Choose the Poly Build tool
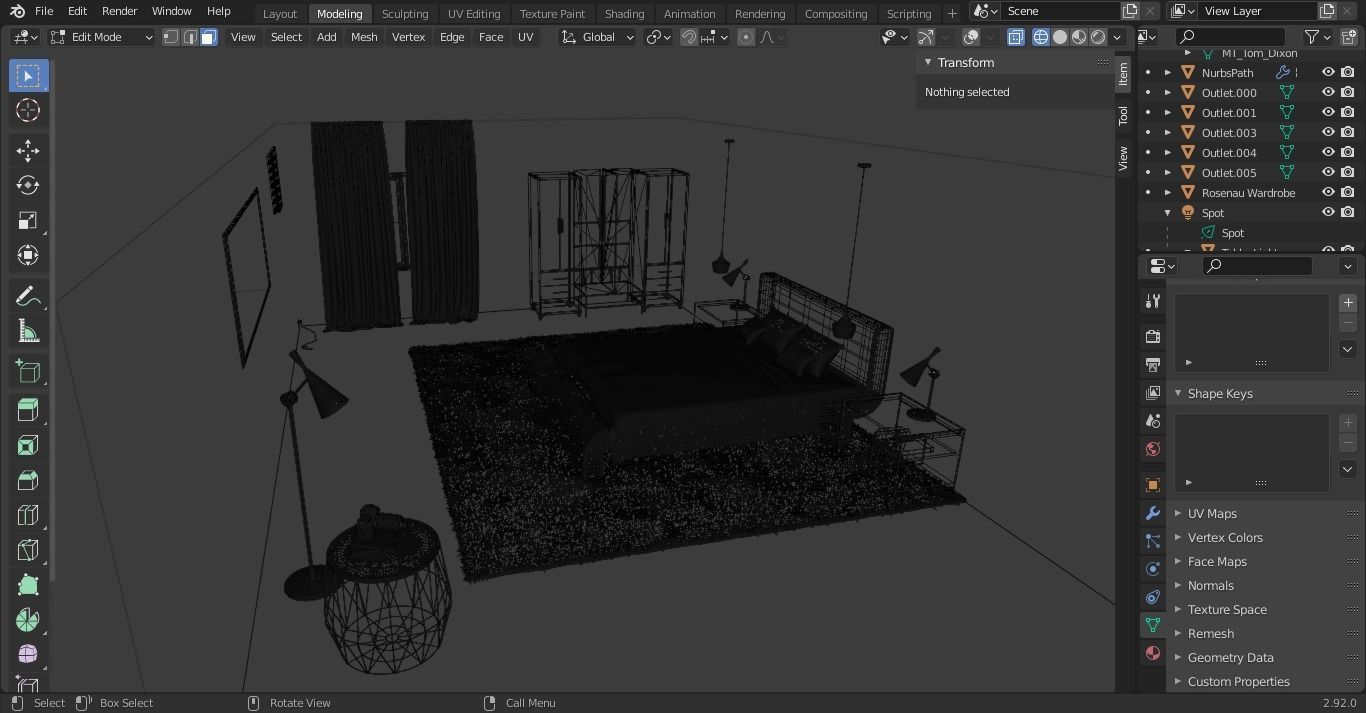The width and height of the screenshot is (1366, 713). pos(28,585)
